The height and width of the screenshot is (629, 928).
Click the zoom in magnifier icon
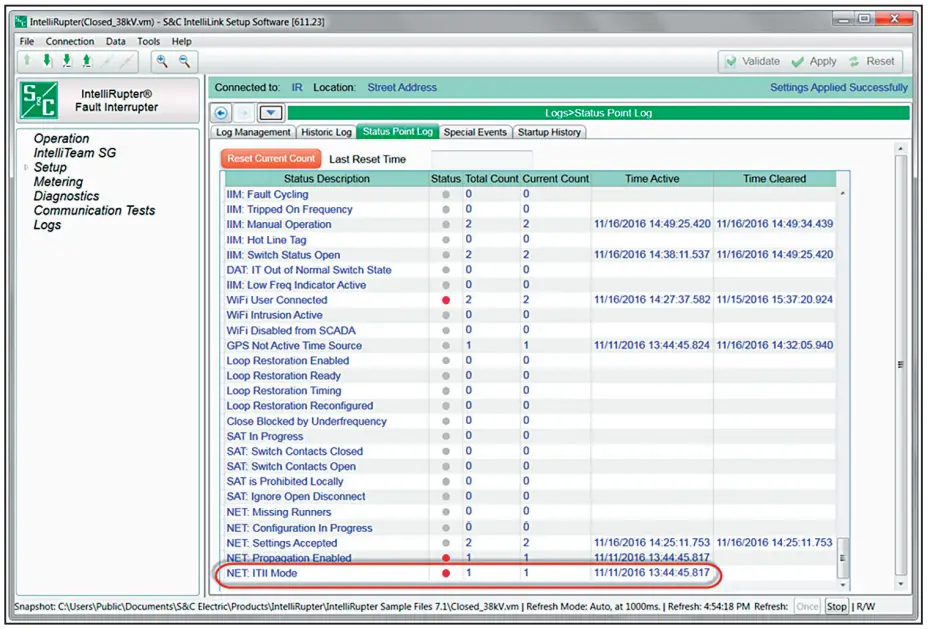tap(162, 61)
